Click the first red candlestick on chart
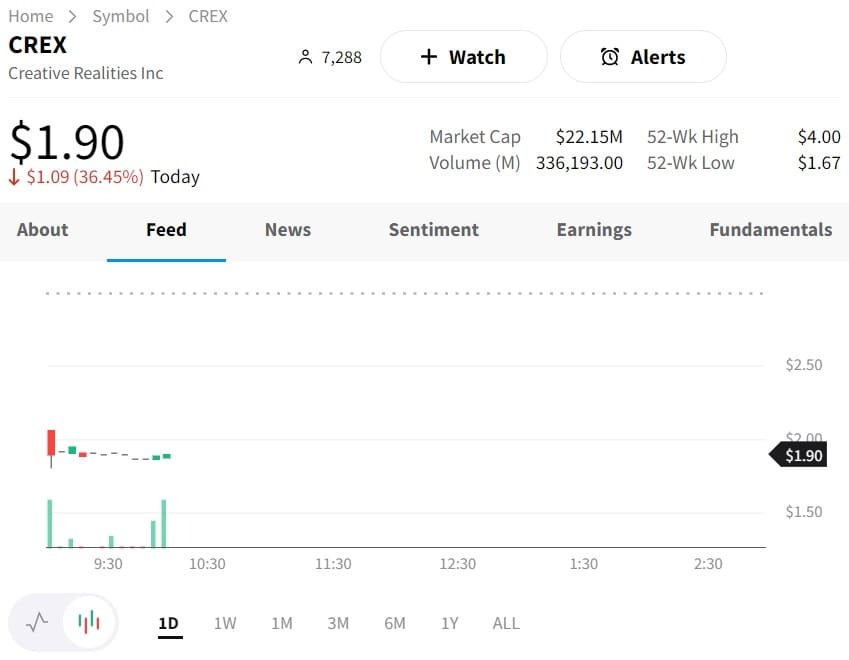This screenshot has width=849, height=660. [51, 442]
